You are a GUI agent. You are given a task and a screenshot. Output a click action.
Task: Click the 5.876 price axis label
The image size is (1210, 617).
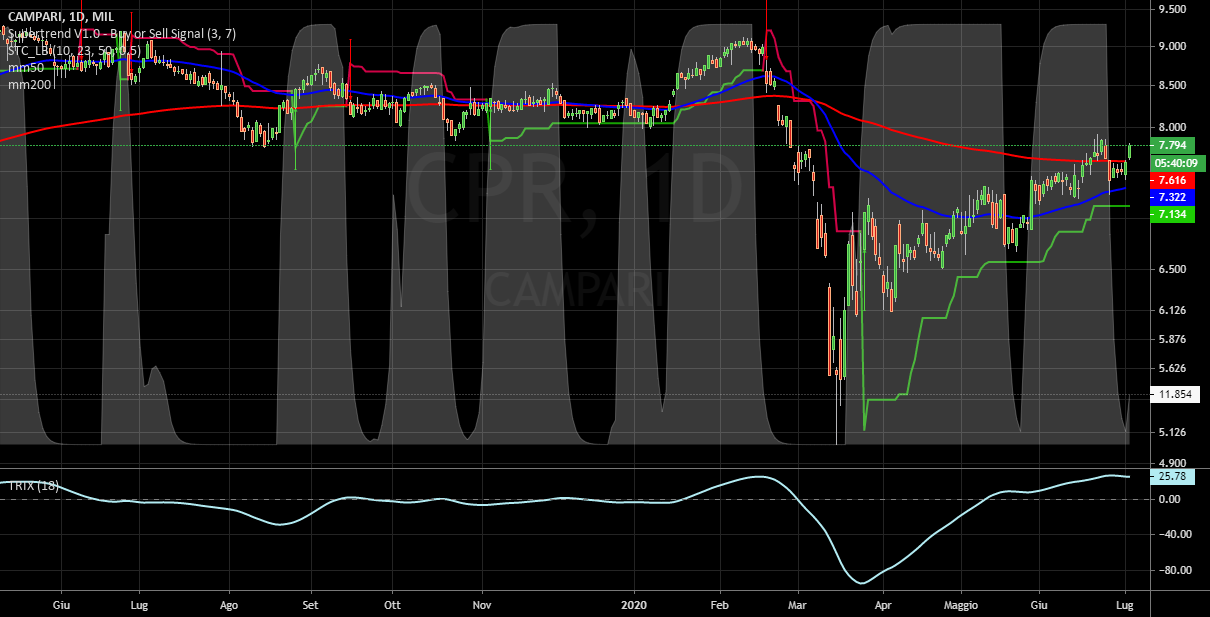[1171, 339]
